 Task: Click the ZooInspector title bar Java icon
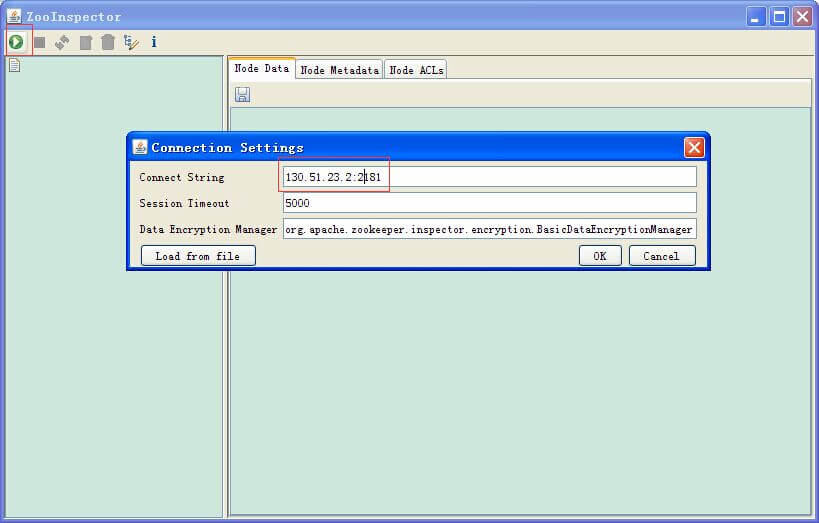click(14, 16)
